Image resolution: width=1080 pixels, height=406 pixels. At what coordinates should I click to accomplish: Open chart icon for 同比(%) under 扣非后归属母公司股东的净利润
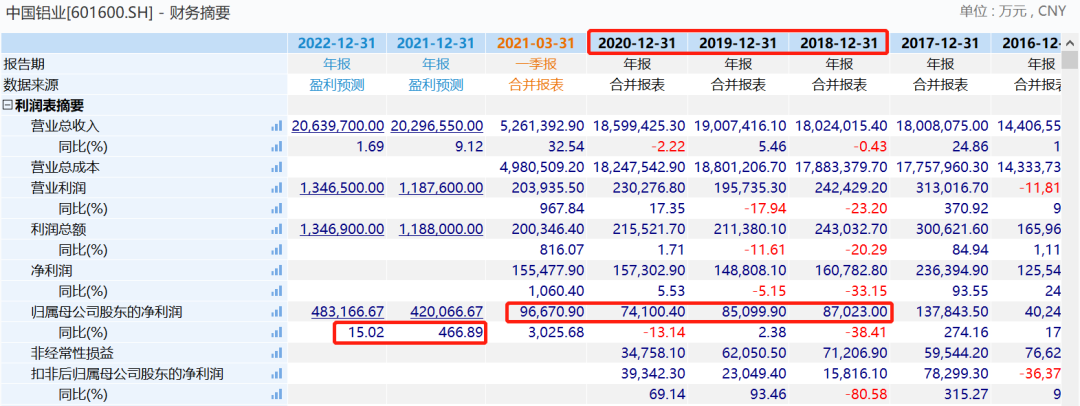click(277, 395)
